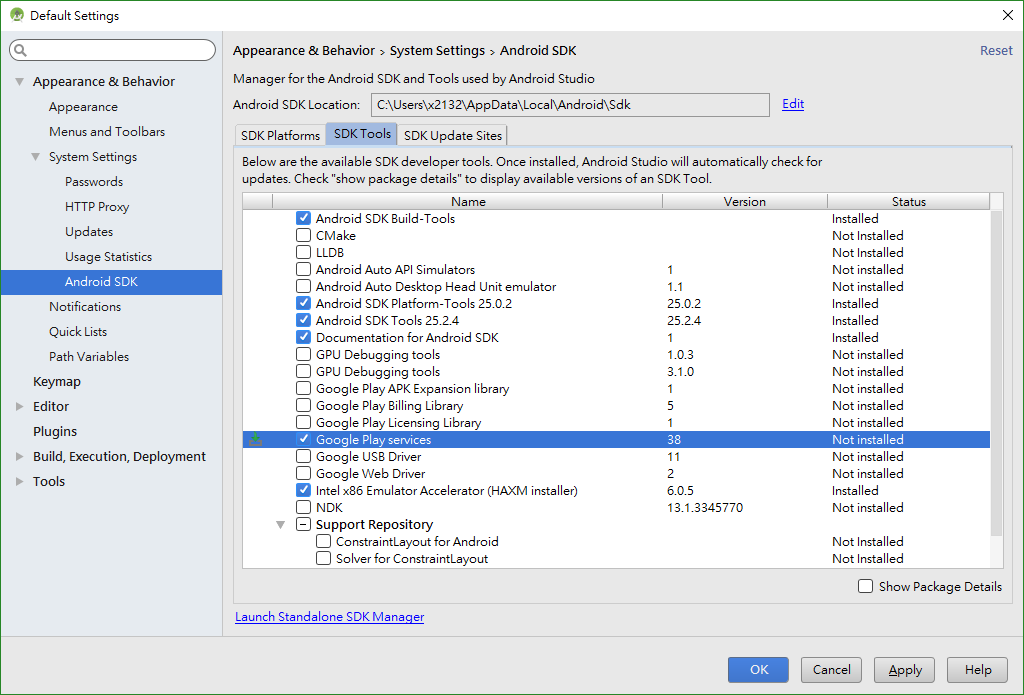Select Keymap in the settings tree
Image resolution: width=1024 pixels, height=695 pixels.
[x=57, y=381]
